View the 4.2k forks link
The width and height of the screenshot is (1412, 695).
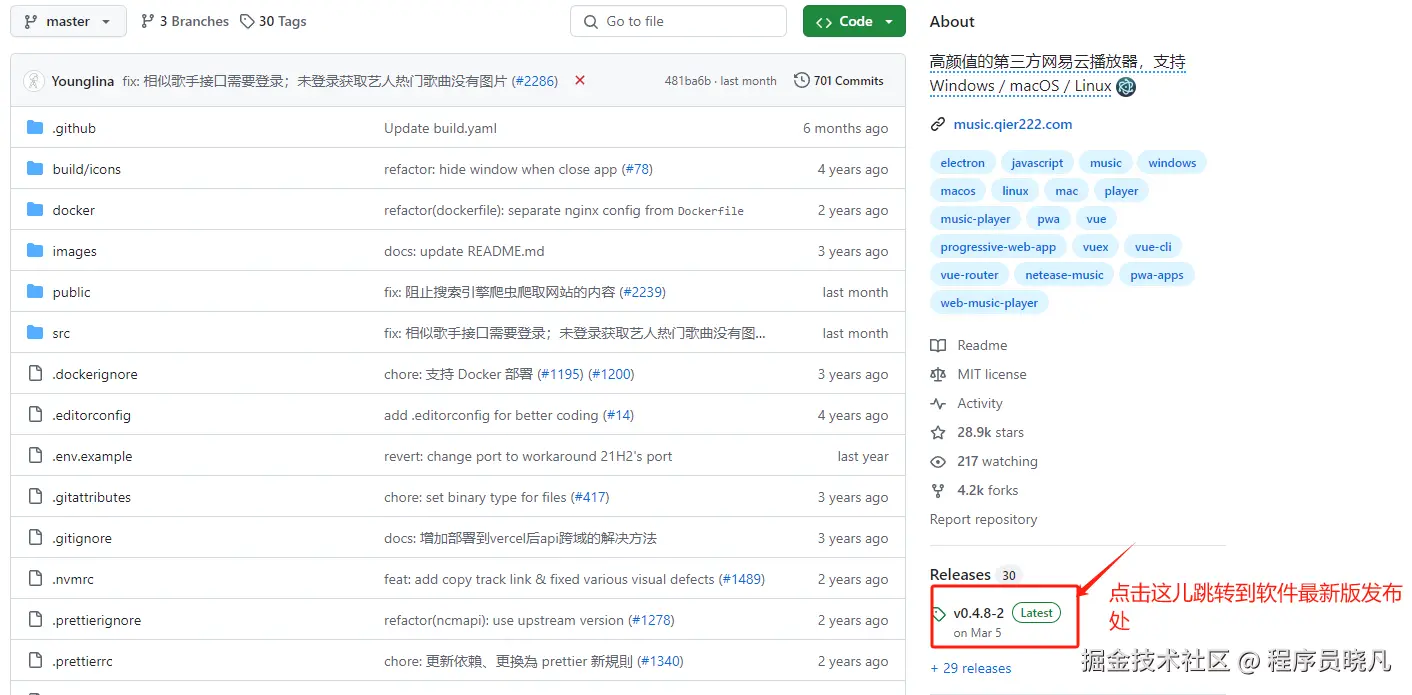pyautogui.click(x=987, y=490)
